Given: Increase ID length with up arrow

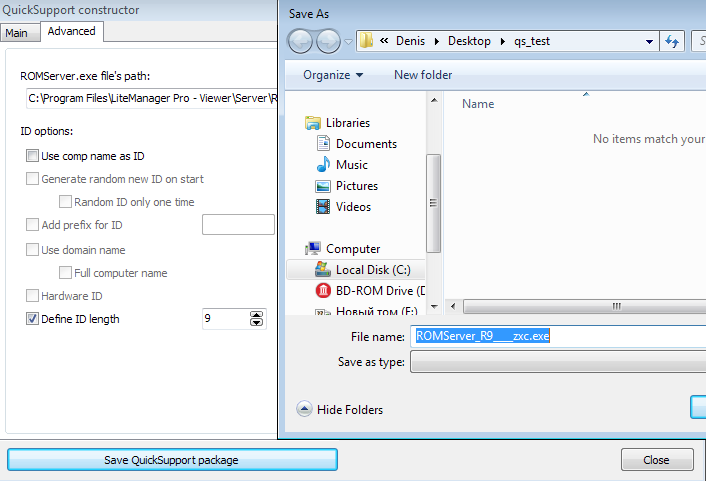Looking at the screenshot, I should pyautogui.click(x=257, y=314).
